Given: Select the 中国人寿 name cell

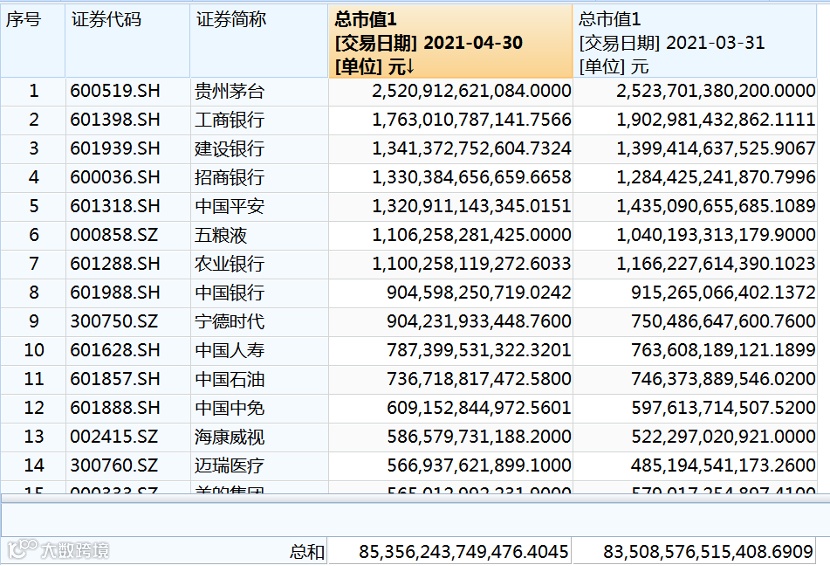Looking at the screenshot, I should (229, 349).
